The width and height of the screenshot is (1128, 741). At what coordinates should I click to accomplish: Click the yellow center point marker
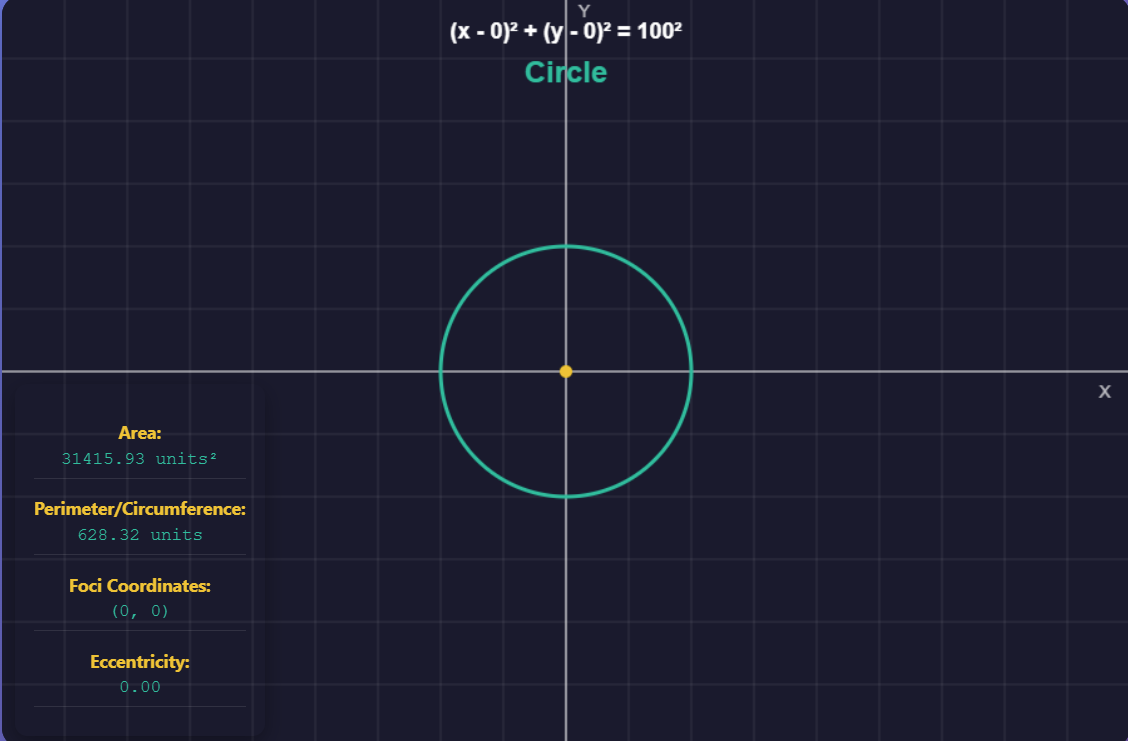point(566,371)
